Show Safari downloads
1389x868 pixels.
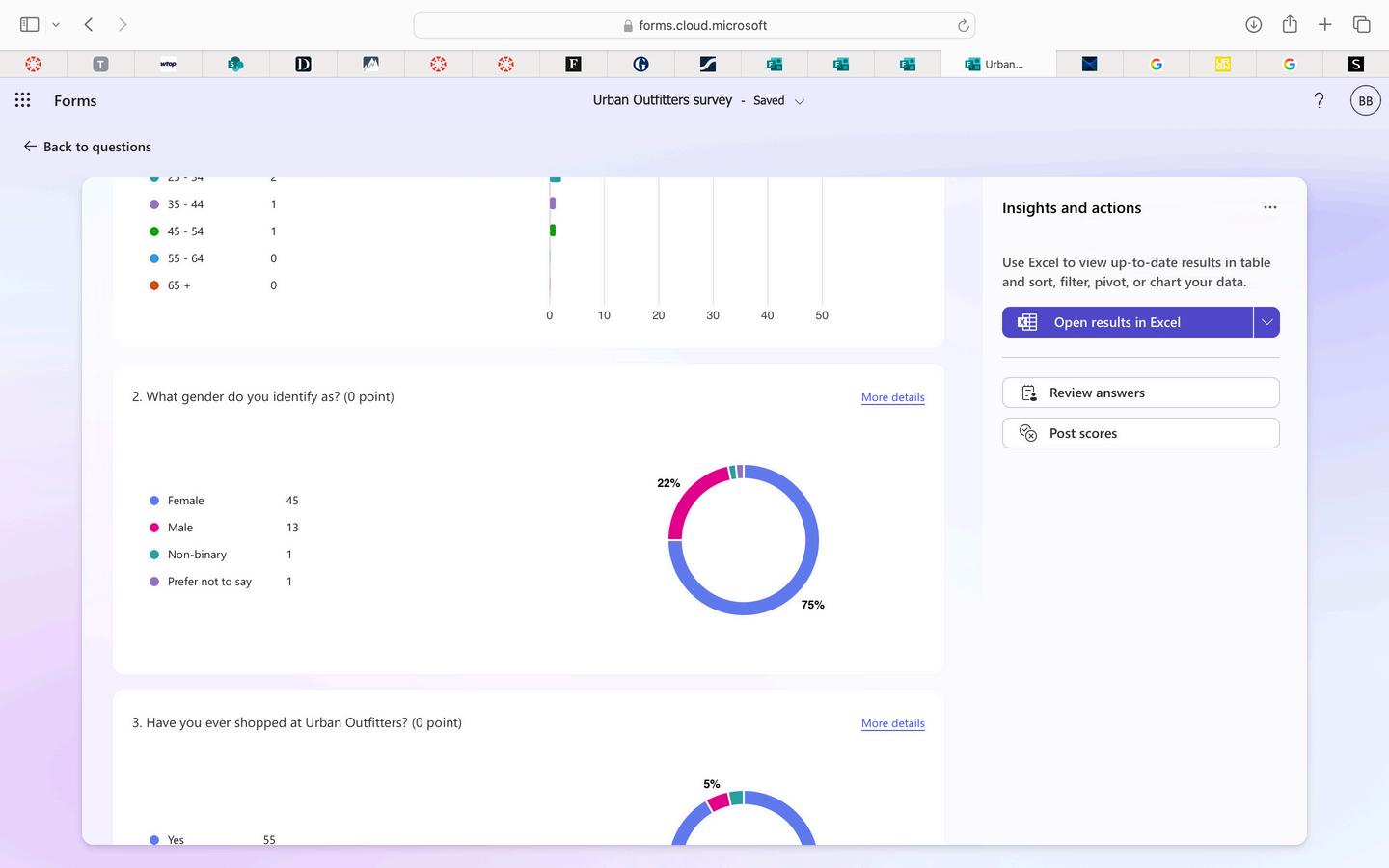[x=1254, y=24]
